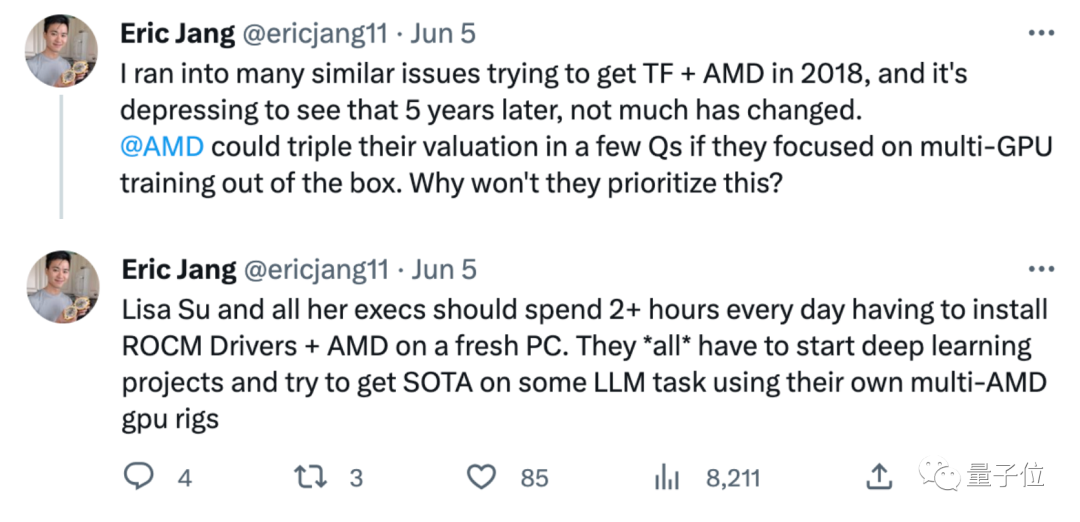
Task: Click the 8,211 views count
Action: coord(733,478)
